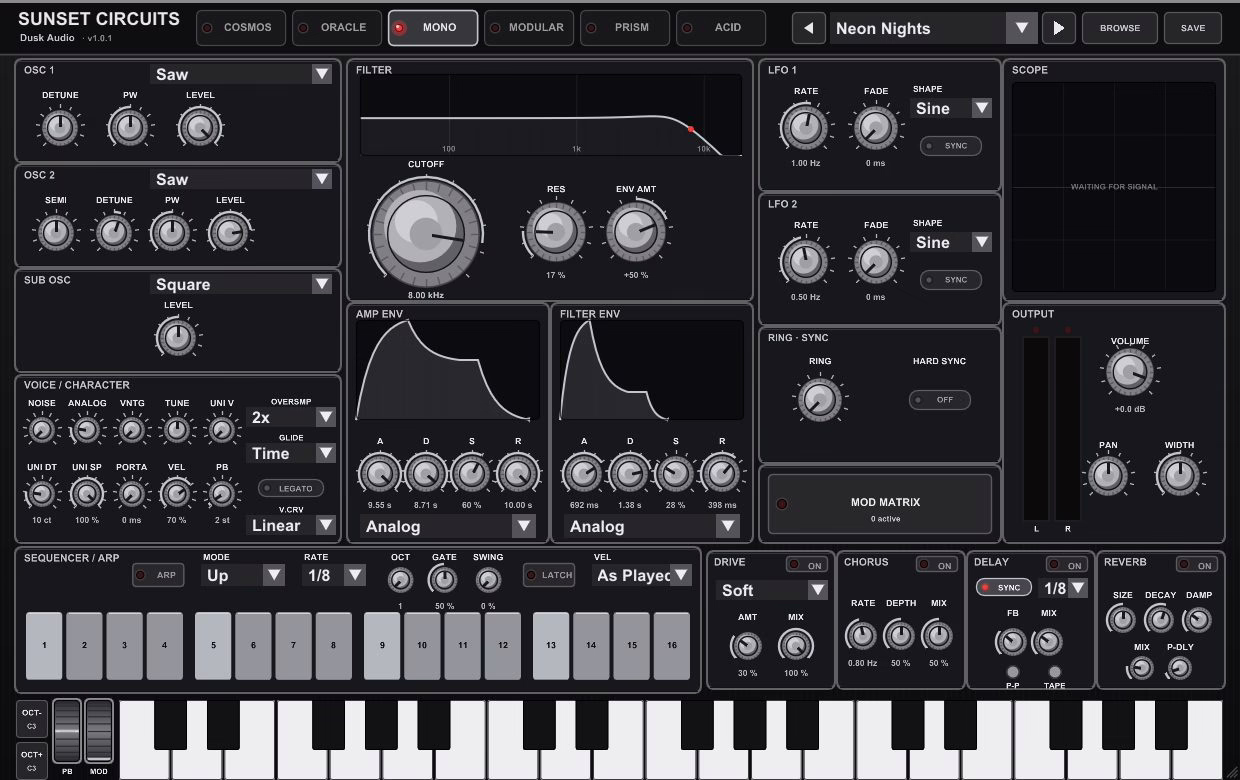The height and width of the screenshot is (780, 1240).
Task: Enable the ARP toggle
Action: [x=158, y=575]
